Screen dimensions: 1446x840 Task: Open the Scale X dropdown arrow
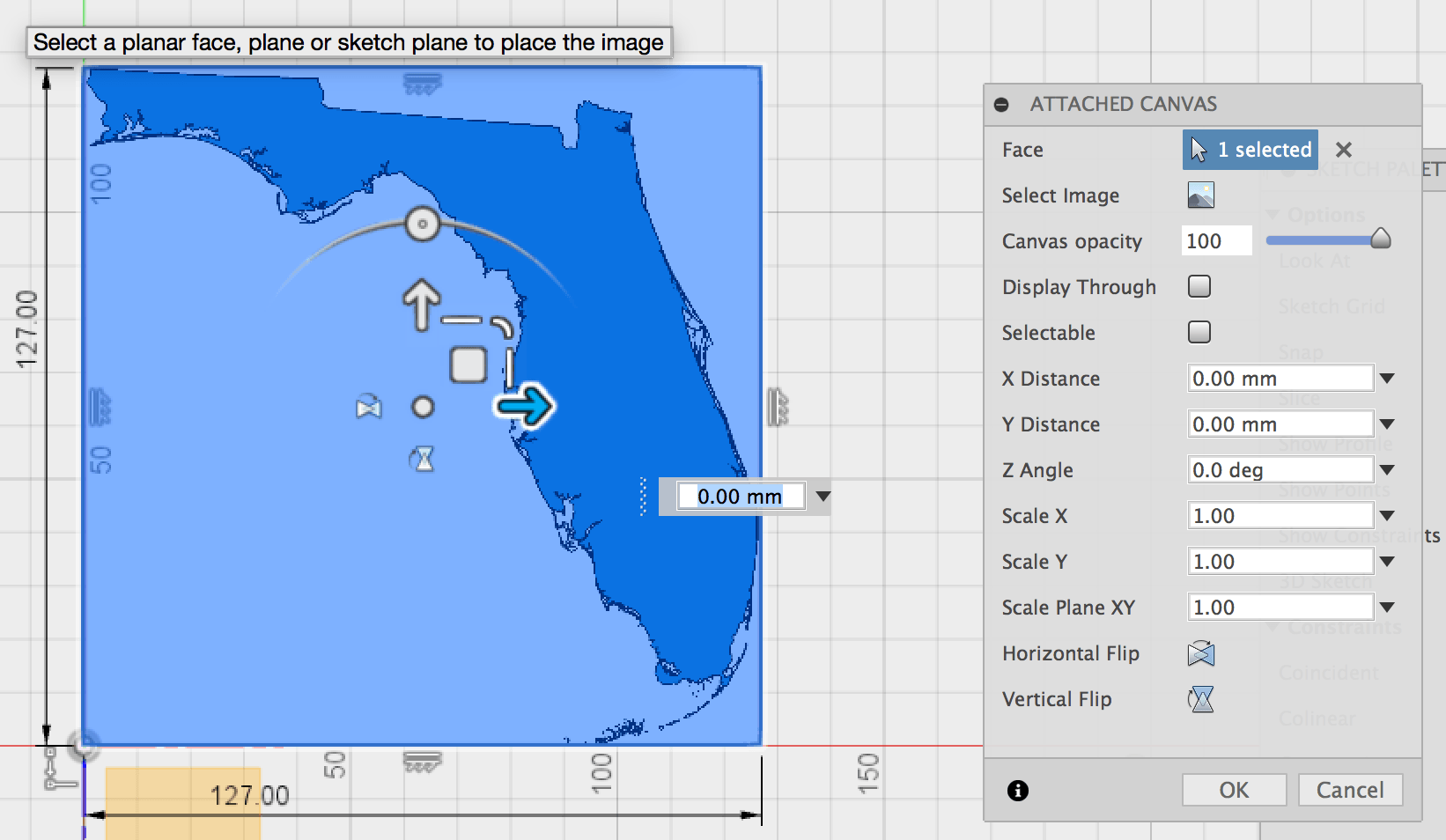tap(1387, 516)
